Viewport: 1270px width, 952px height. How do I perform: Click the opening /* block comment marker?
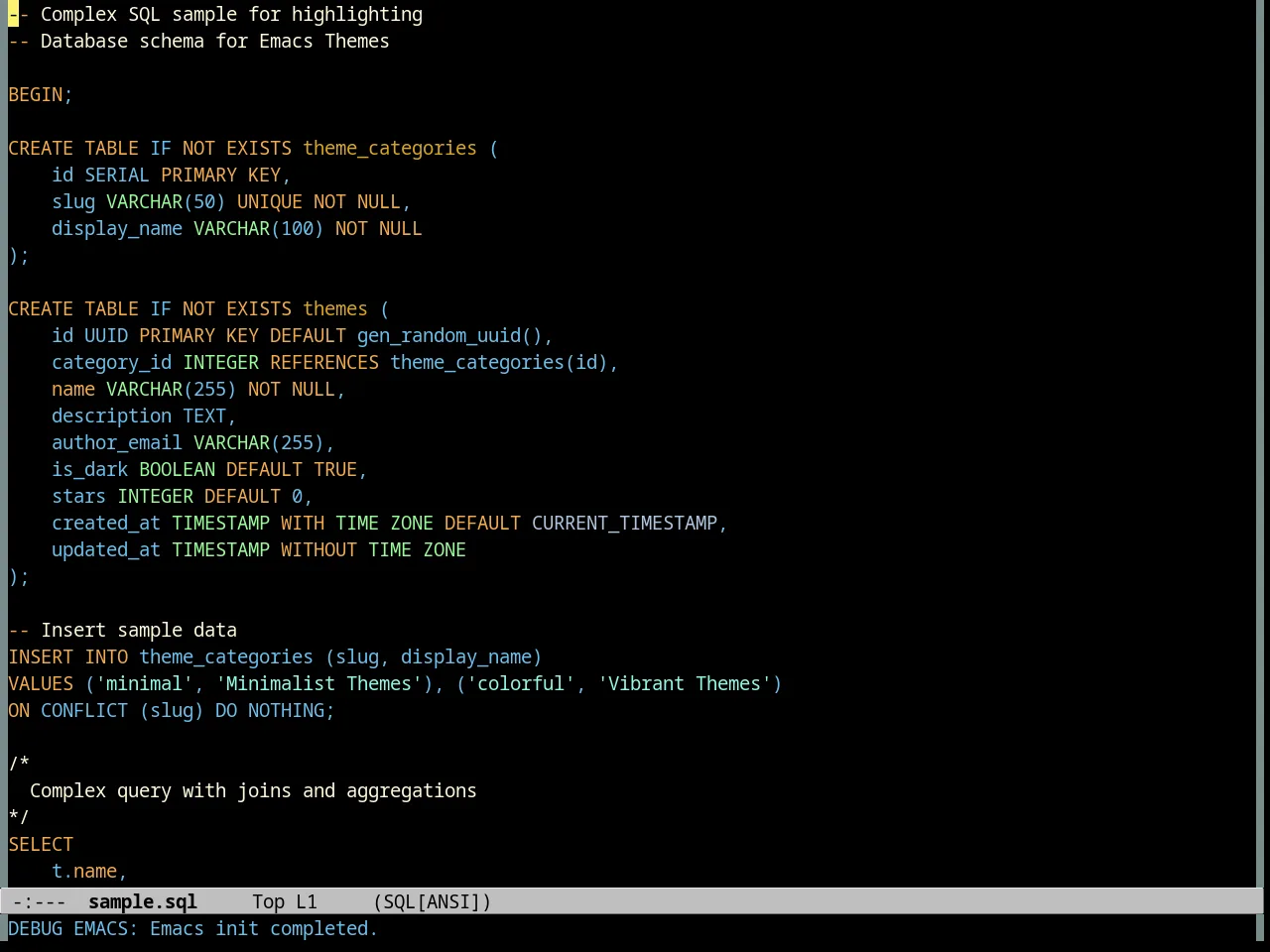pos(19,764)
